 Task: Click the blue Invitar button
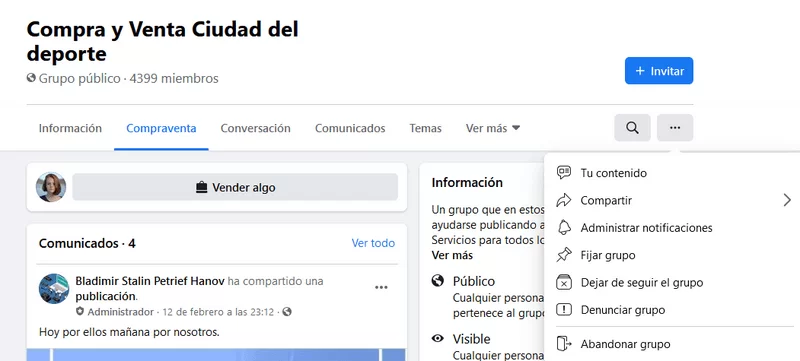[x=659, y=71]
